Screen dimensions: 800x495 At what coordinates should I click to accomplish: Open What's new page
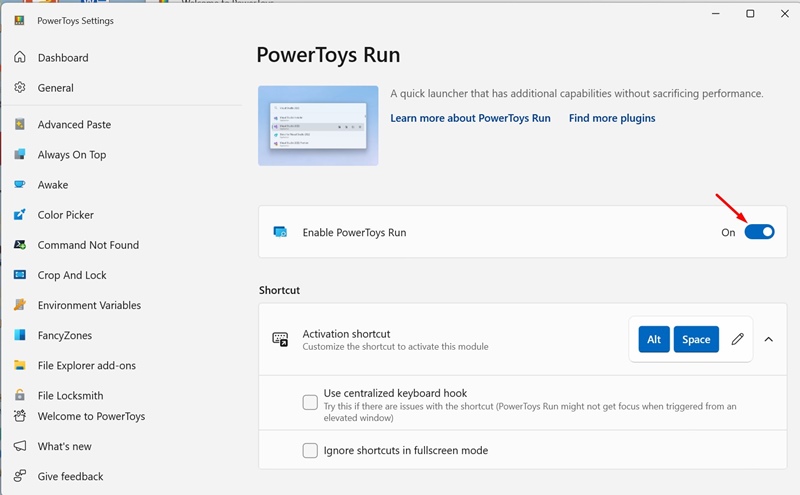64,447
